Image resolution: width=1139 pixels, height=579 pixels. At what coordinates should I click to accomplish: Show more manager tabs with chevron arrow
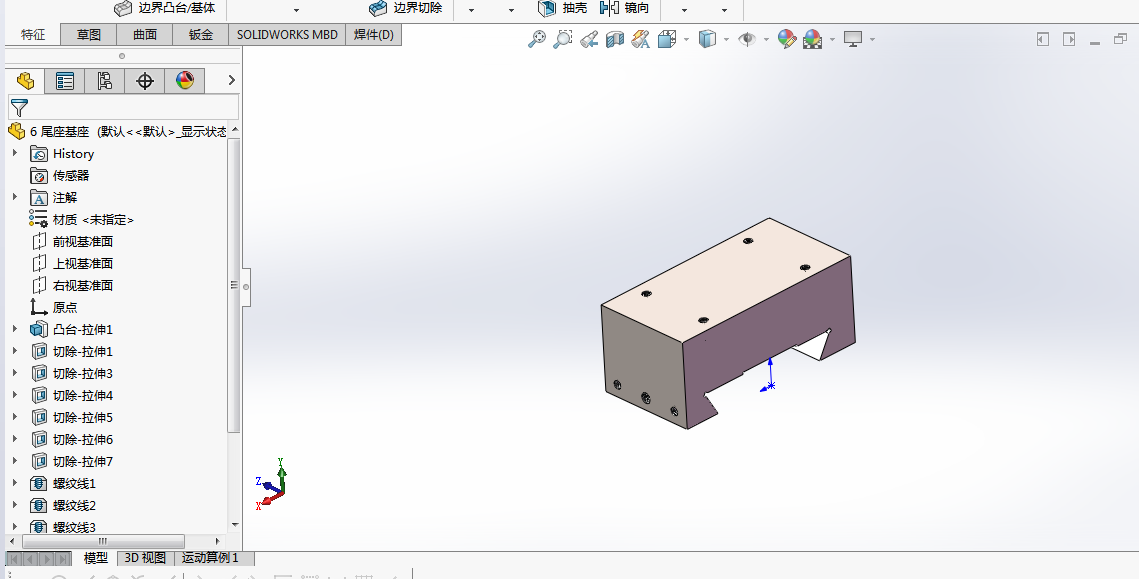pos(232,80)
